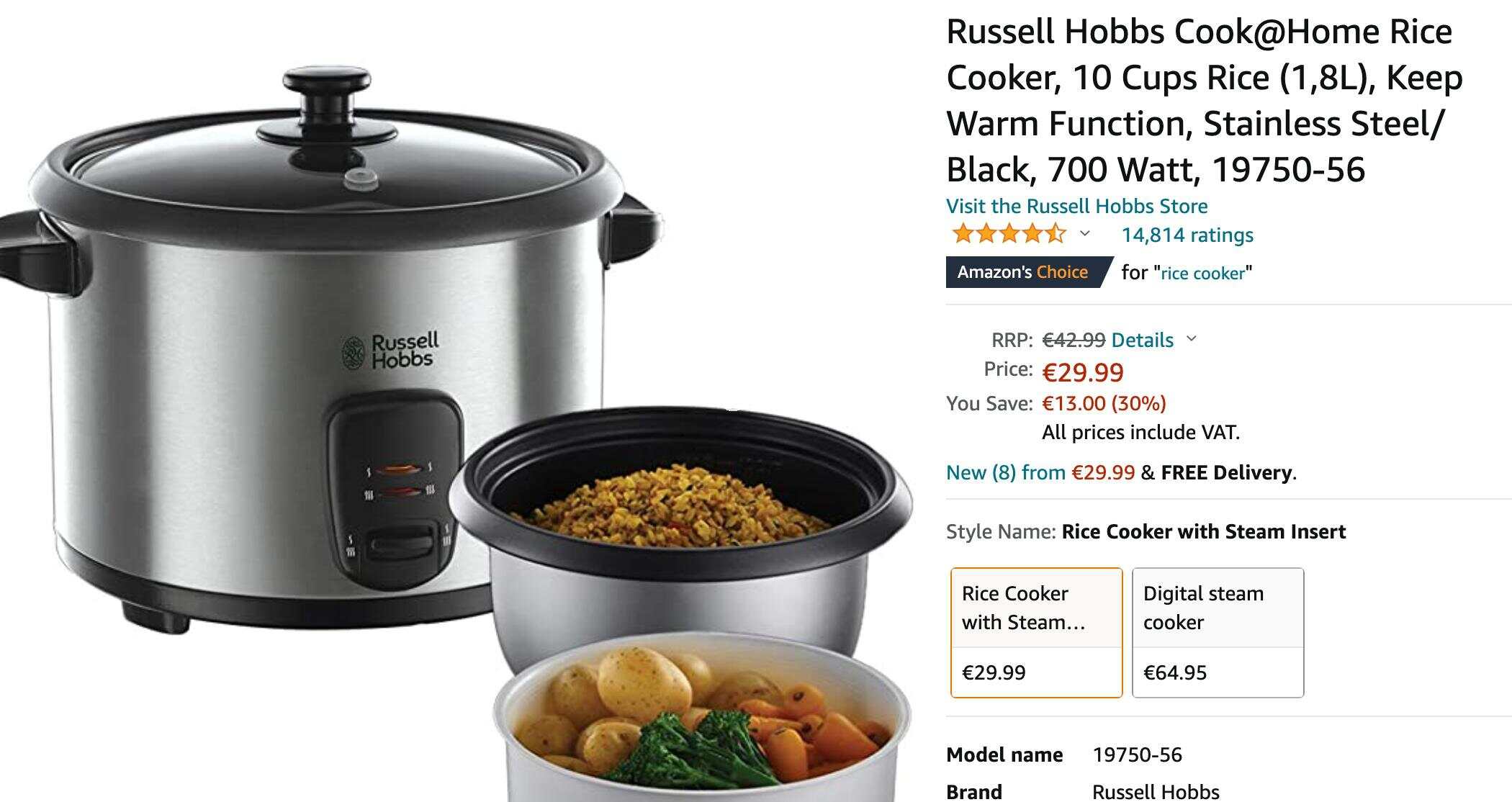Open the "rice cooker" search term link
The width and height of the screenshot is (1512, 802).
[x=1202, y=273]
